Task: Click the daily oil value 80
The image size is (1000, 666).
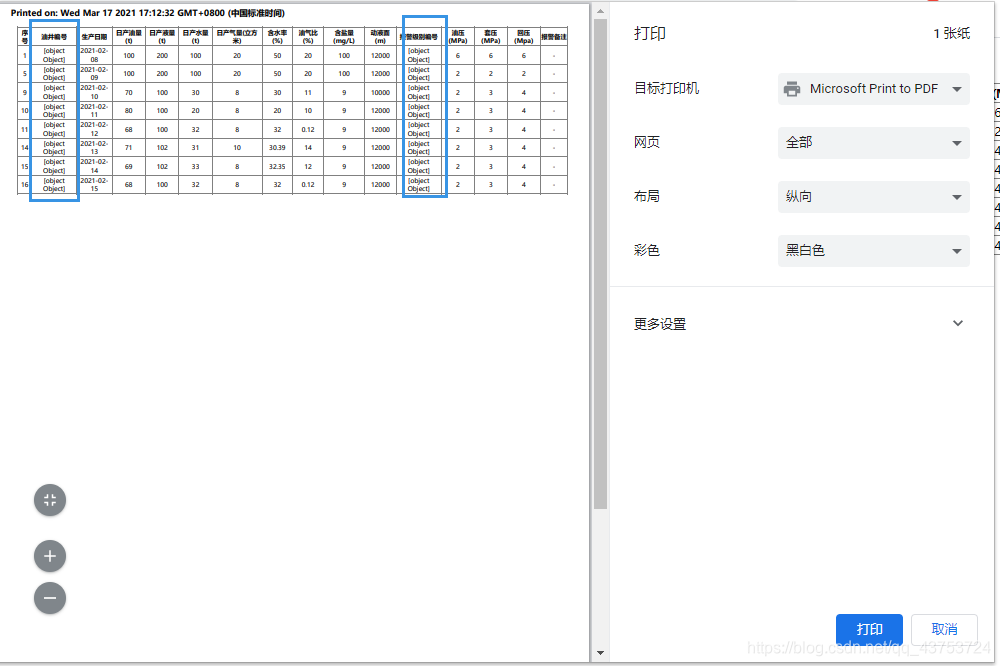Action: tap(129, 111)
